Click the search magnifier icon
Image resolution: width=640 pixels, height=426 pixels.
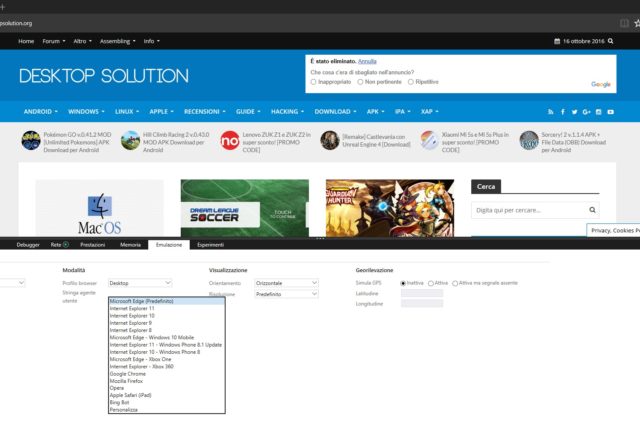(593, 211)
